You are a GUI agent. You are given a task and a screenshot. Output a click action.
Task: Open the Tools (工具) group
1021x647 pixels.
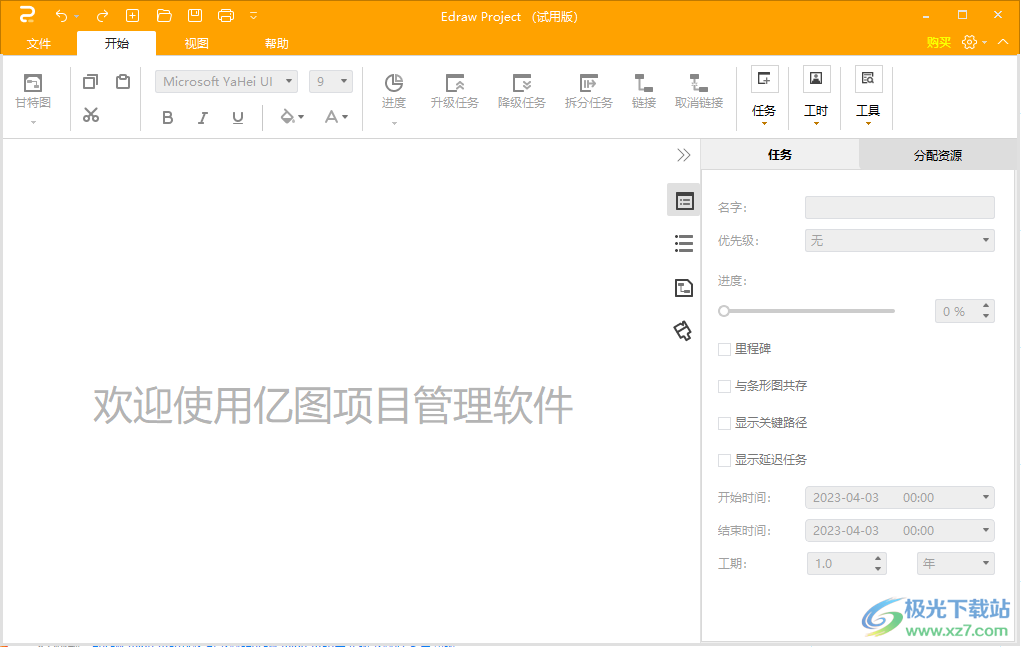coord(868,96)
